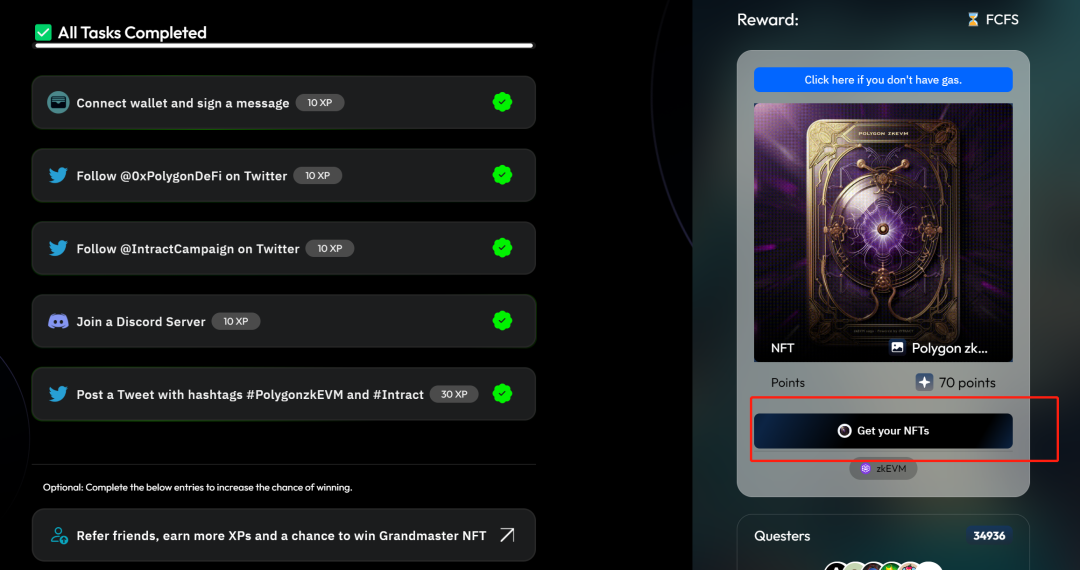Click the Twitter icon beside Follow @IntractCampaign
Viewport: 1080px width, 570px height.
(x=58, y=249)
